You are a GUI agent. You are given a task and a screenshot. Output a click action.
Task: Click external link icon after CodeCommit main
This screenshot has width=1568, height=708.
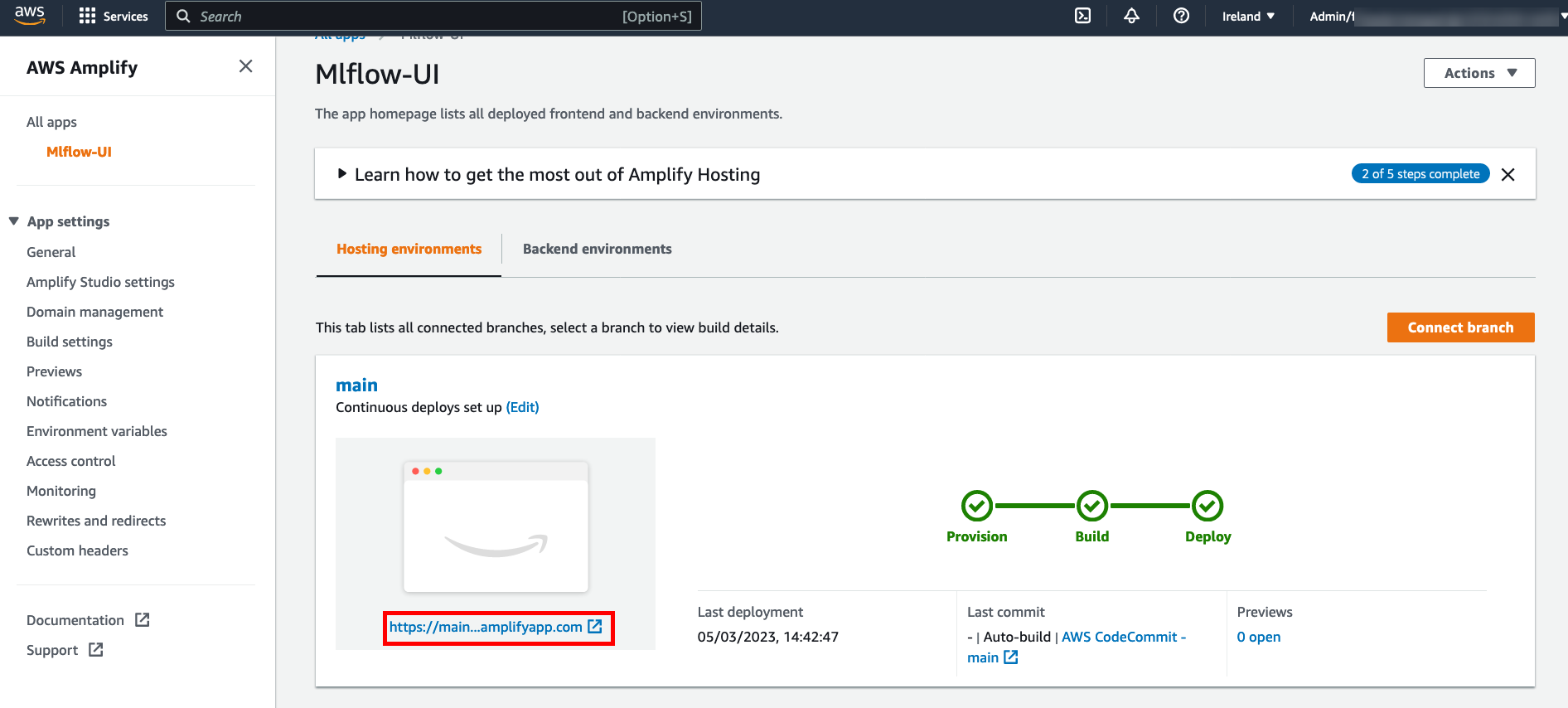pos(1011,657)
